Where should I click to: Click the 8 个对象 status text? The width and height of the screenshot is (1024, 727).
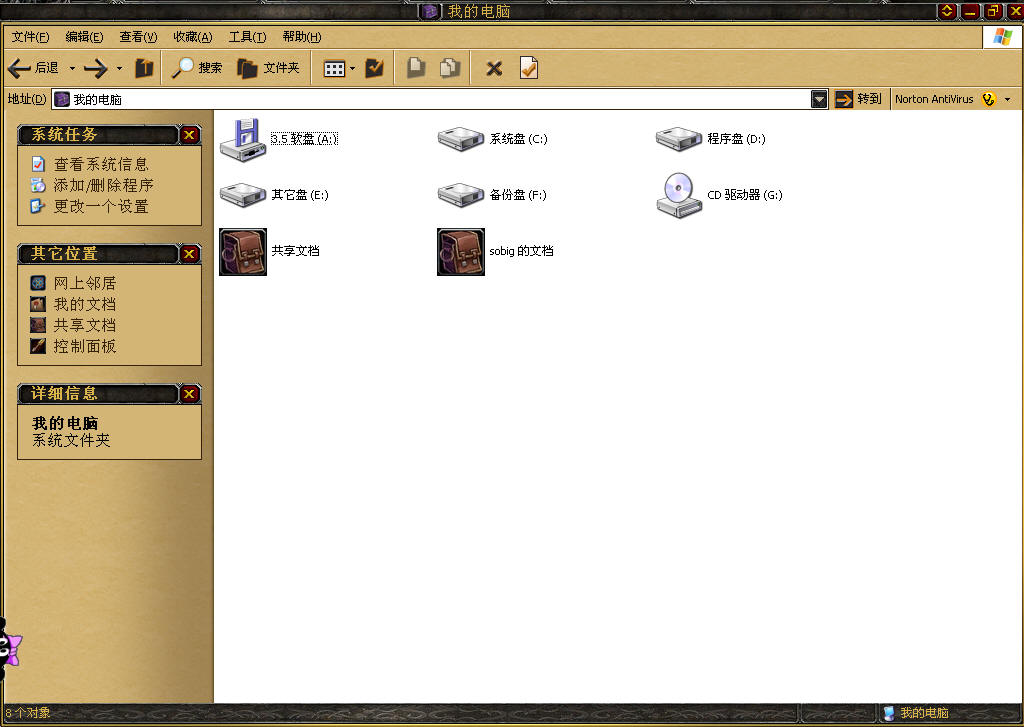coord(27,713)
